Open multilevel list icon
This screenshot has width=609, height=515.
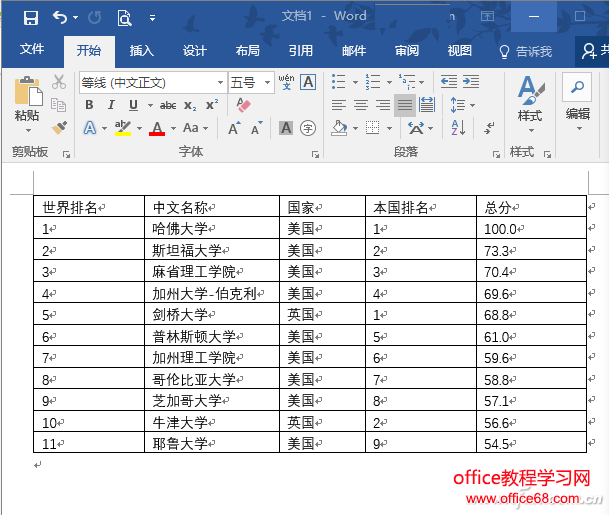click(x=407, y=82)
